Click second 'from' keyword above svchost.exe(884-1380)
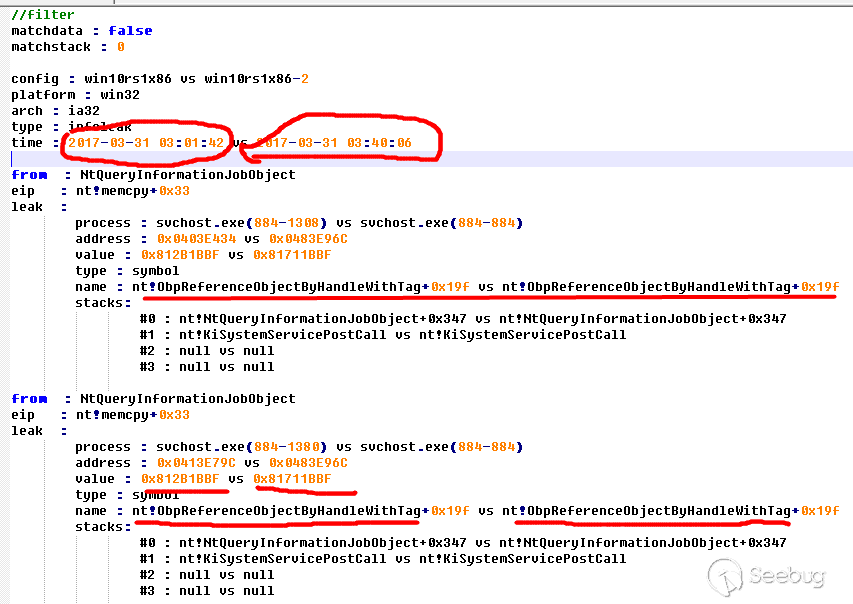 pos(29,399)
